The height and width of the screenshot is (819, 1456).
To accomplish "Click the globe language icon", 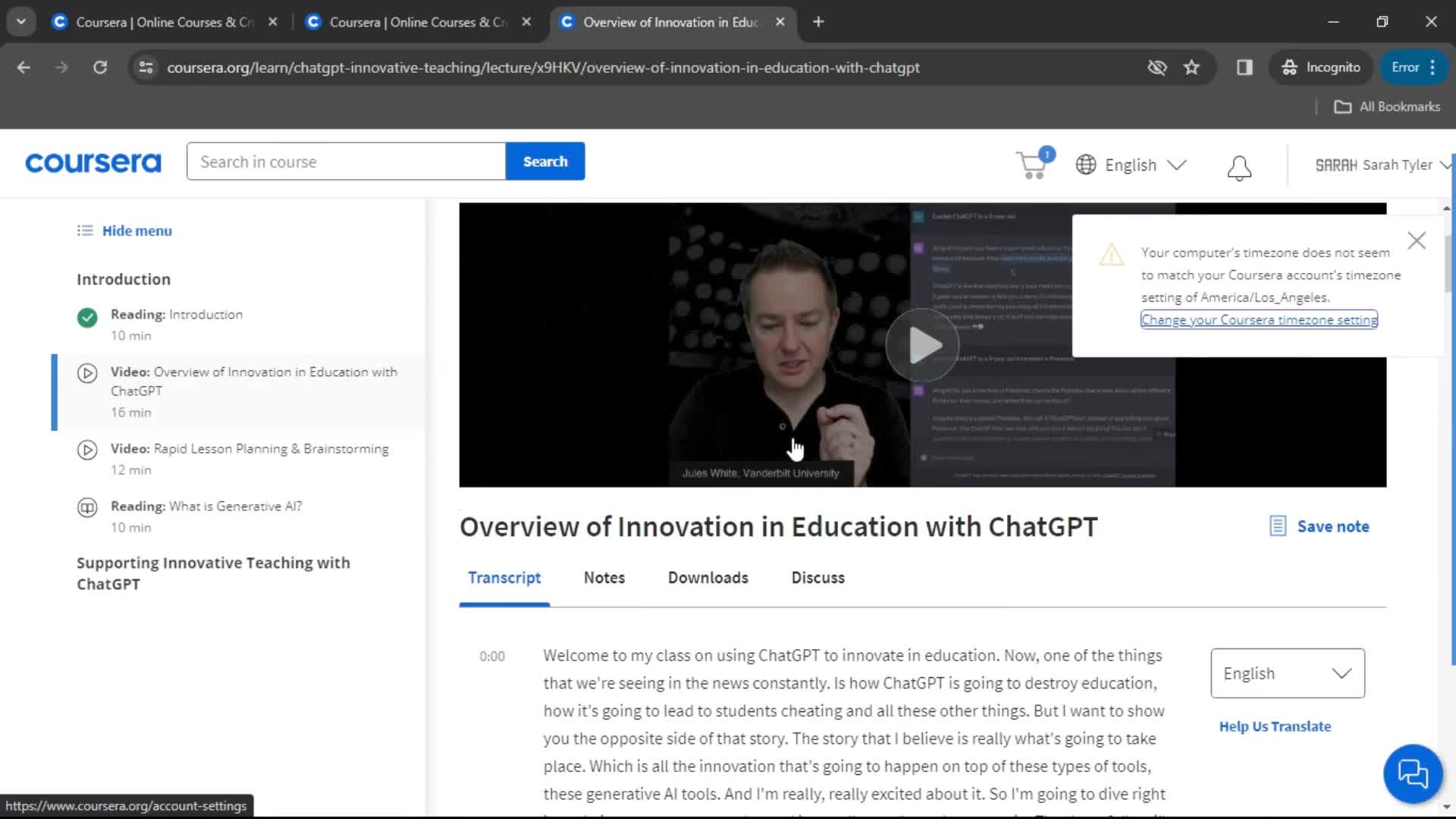I will 1085,165.
